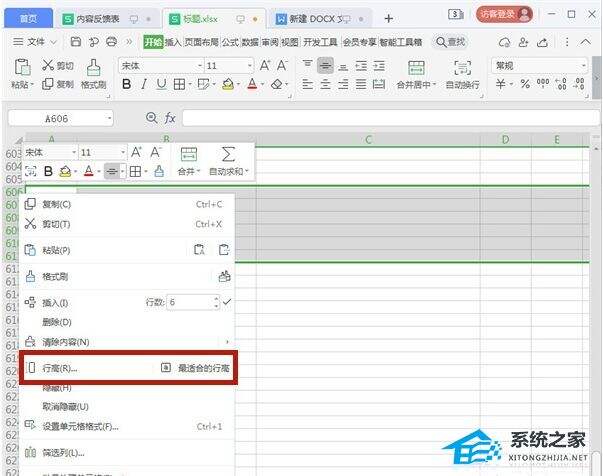Toggle bottom vertical alignment in ribbon

[343, 66]
